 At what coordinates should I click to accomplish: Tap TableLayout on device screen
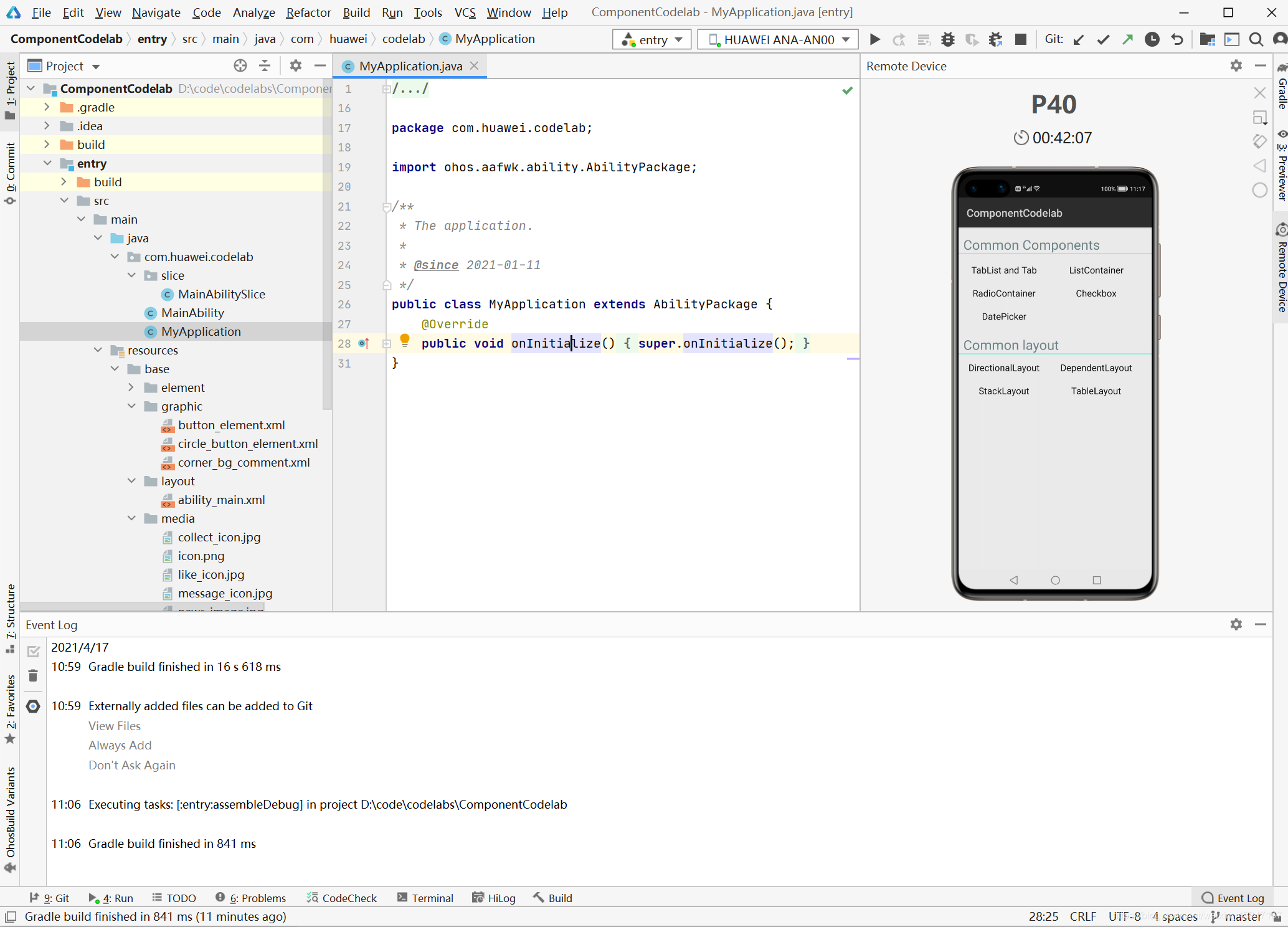pos(1096,391)
